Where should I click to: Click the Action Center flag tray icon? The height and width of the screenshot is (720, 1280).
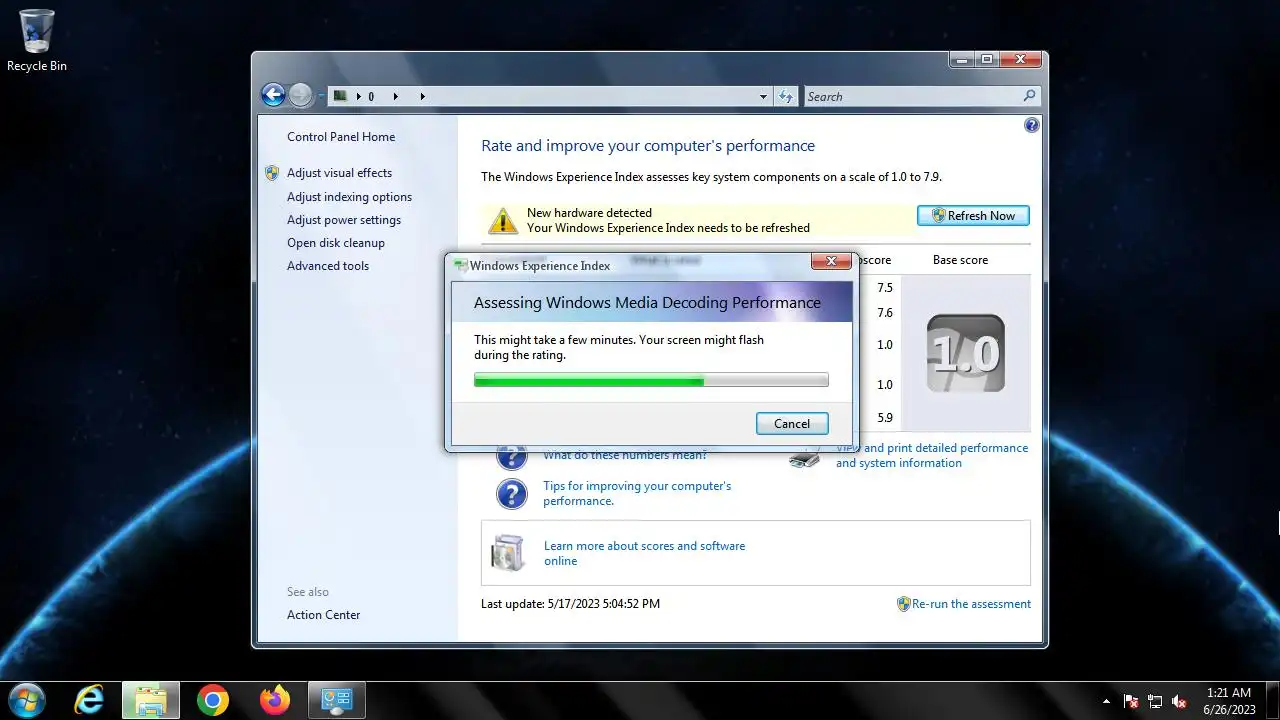point(1131,701)
